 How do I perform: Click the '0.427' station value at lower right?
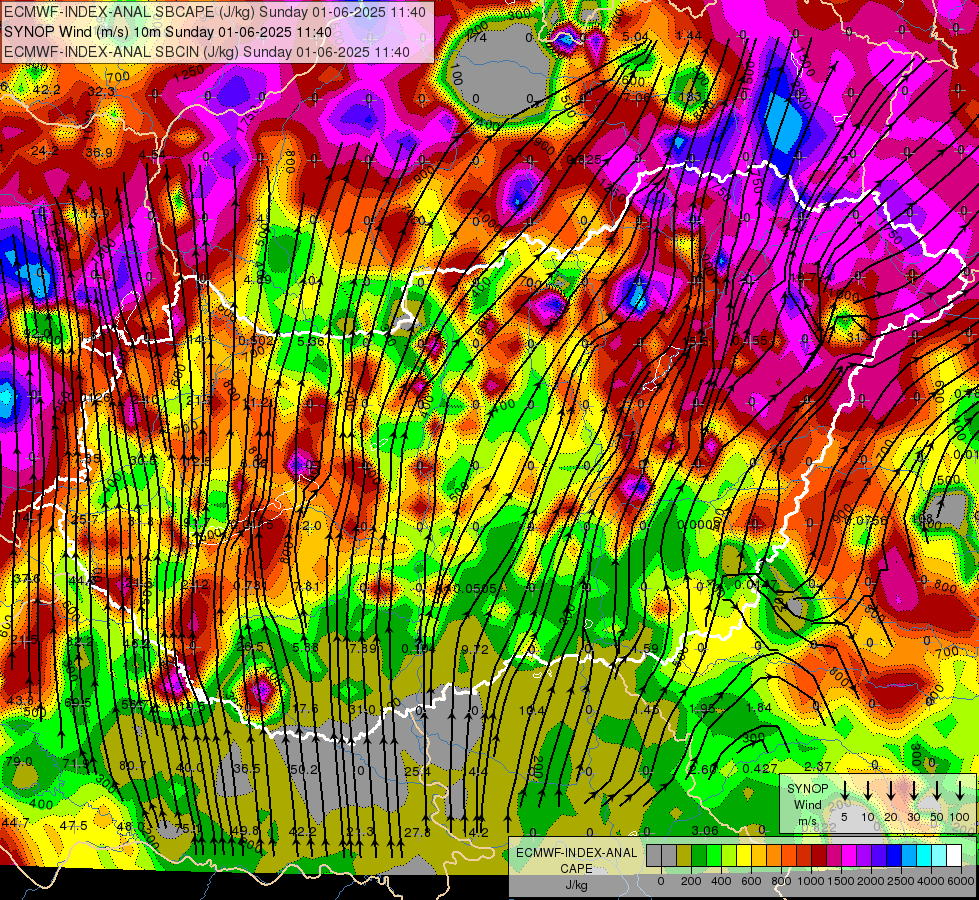[x=760, y=769]
